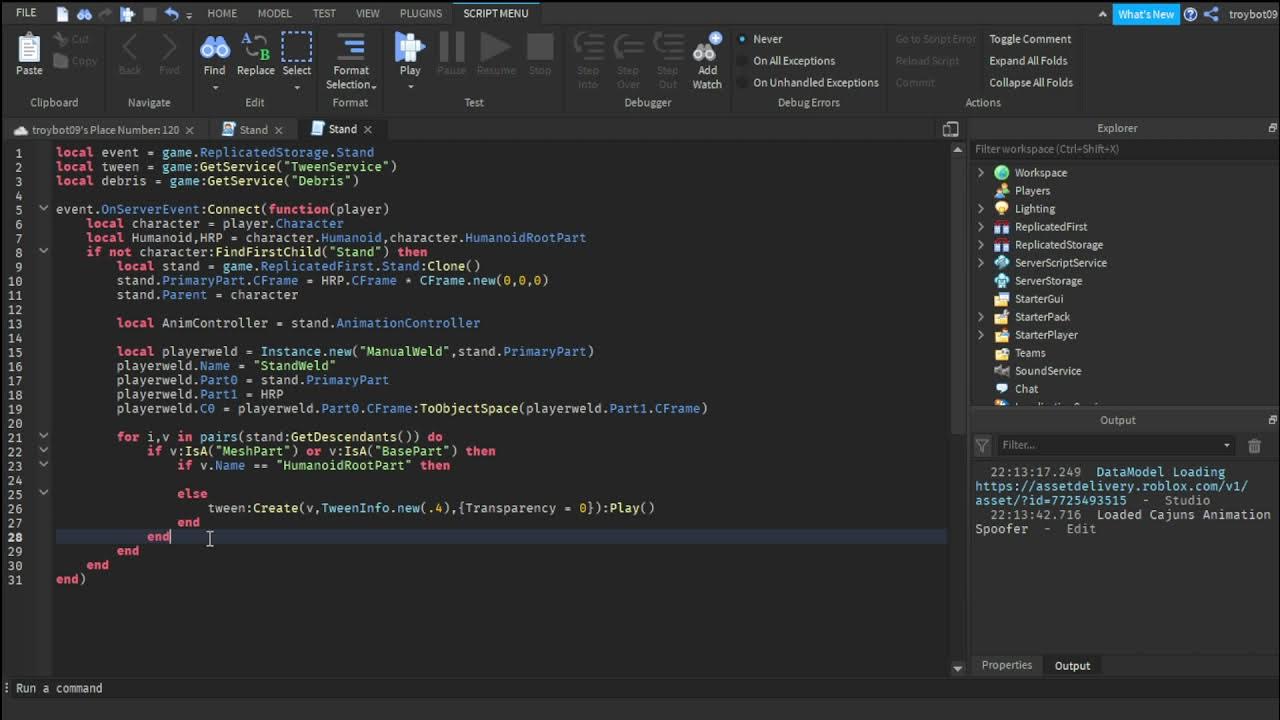This screenshot has width=1280, height=720.
Task: Click the Step Into debugger icon
Action: (588, 47)
